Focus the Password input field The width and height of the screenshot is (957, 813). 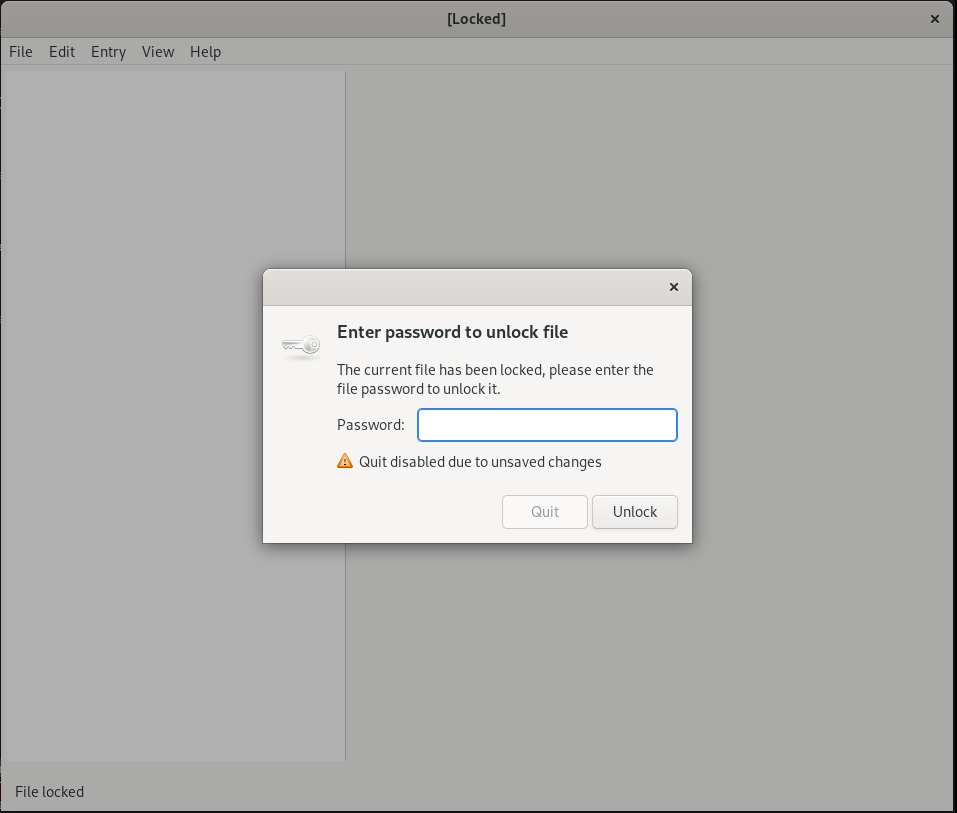tap(547, 425)
